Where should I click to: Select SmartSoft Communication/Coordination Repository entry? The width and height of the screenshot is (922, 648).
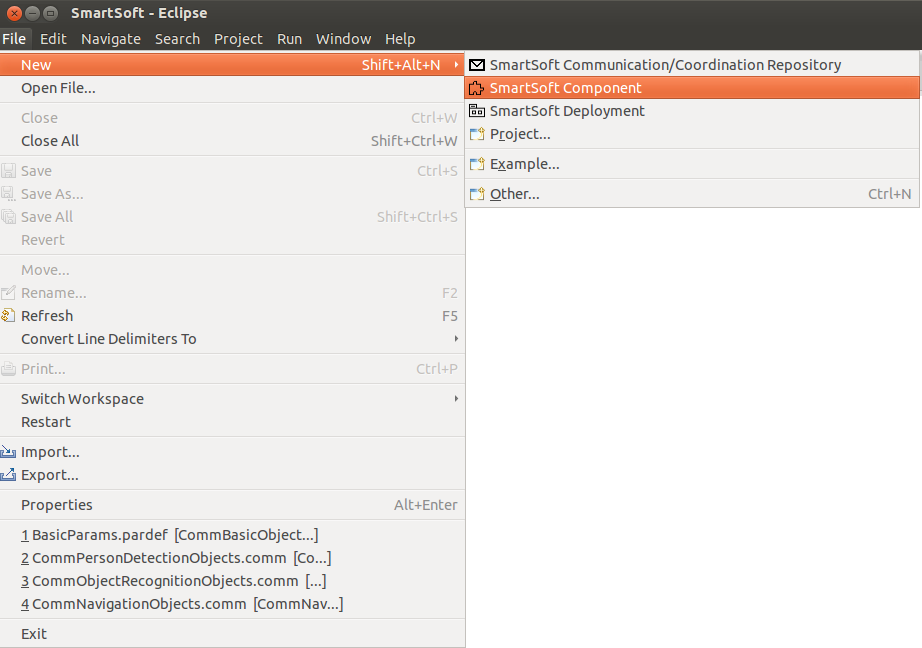tap(692, 65)
